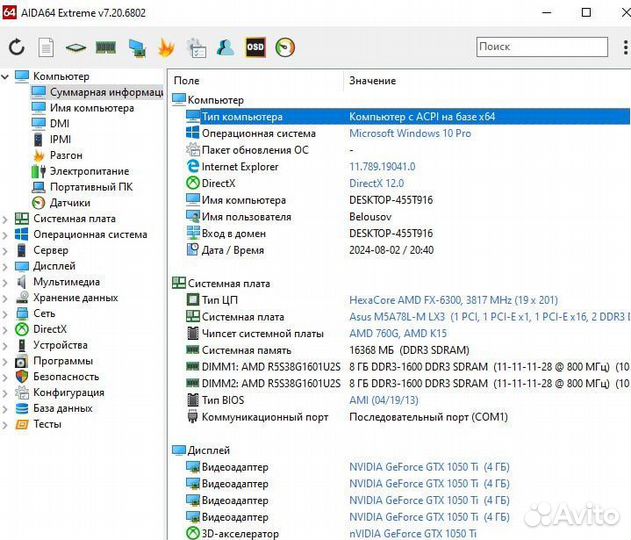The height and width of the screenshot is (540, 631).
Task: Expand the Хранение данных tree node
Action: pos(5,298)
